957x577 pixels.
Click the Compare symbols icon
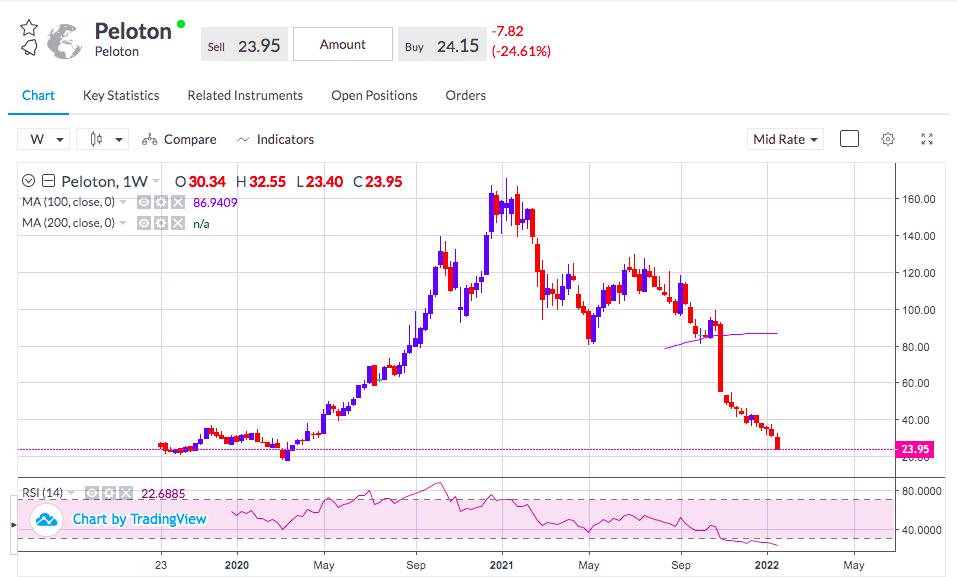(149, 140)
